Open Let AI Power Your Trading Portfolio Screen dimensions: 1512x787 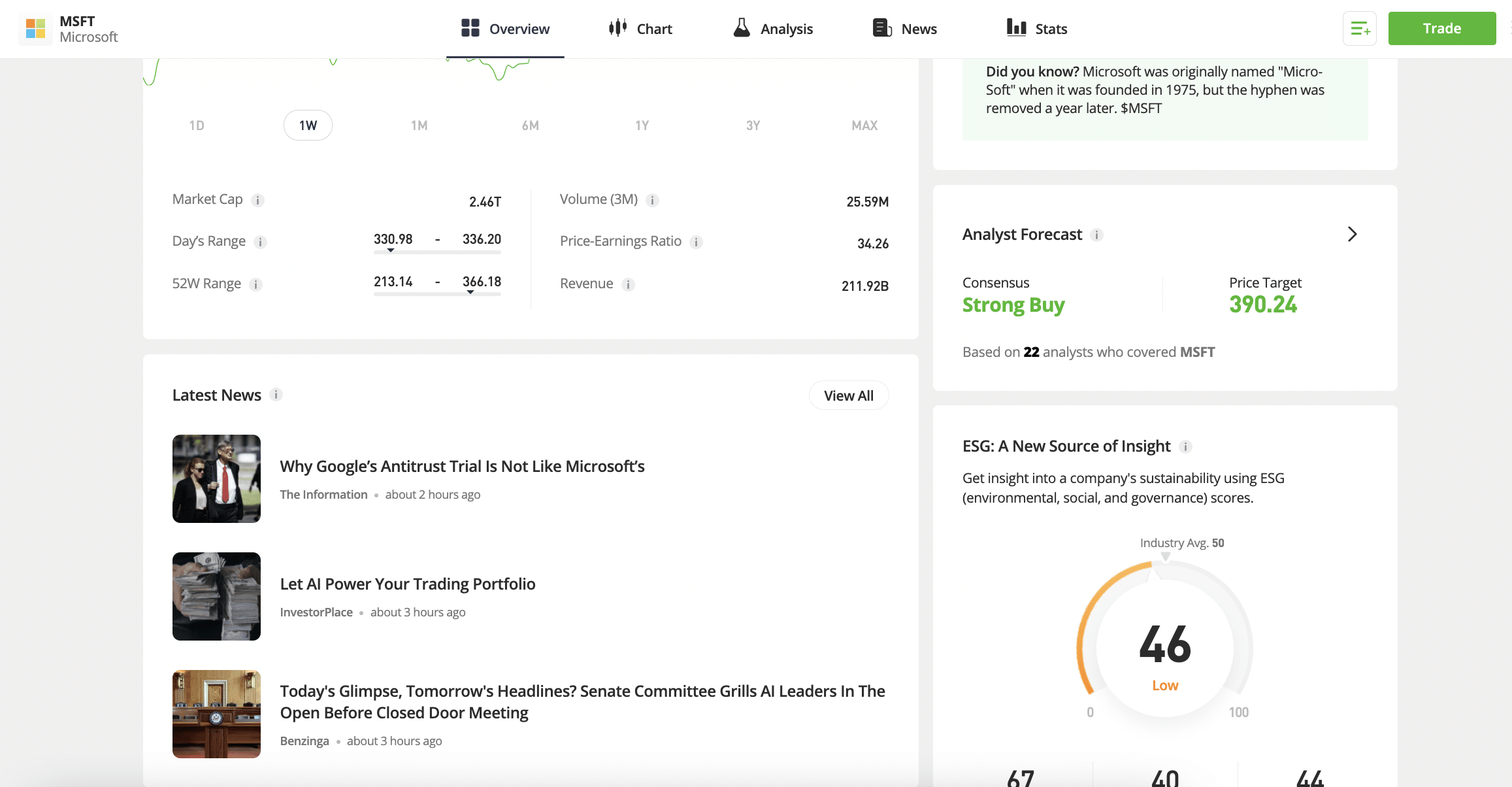click(408, 584)
